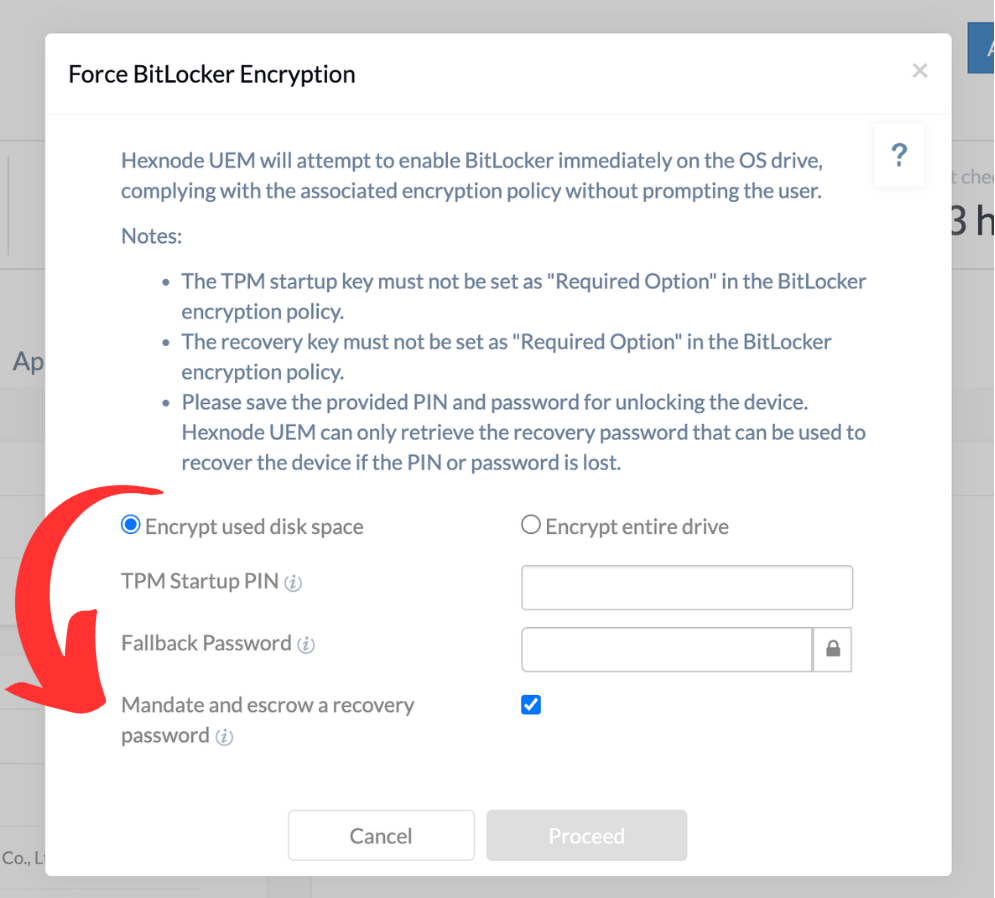Click the info icon near recovery password option
995x898 pixels.
coord(226,737)
